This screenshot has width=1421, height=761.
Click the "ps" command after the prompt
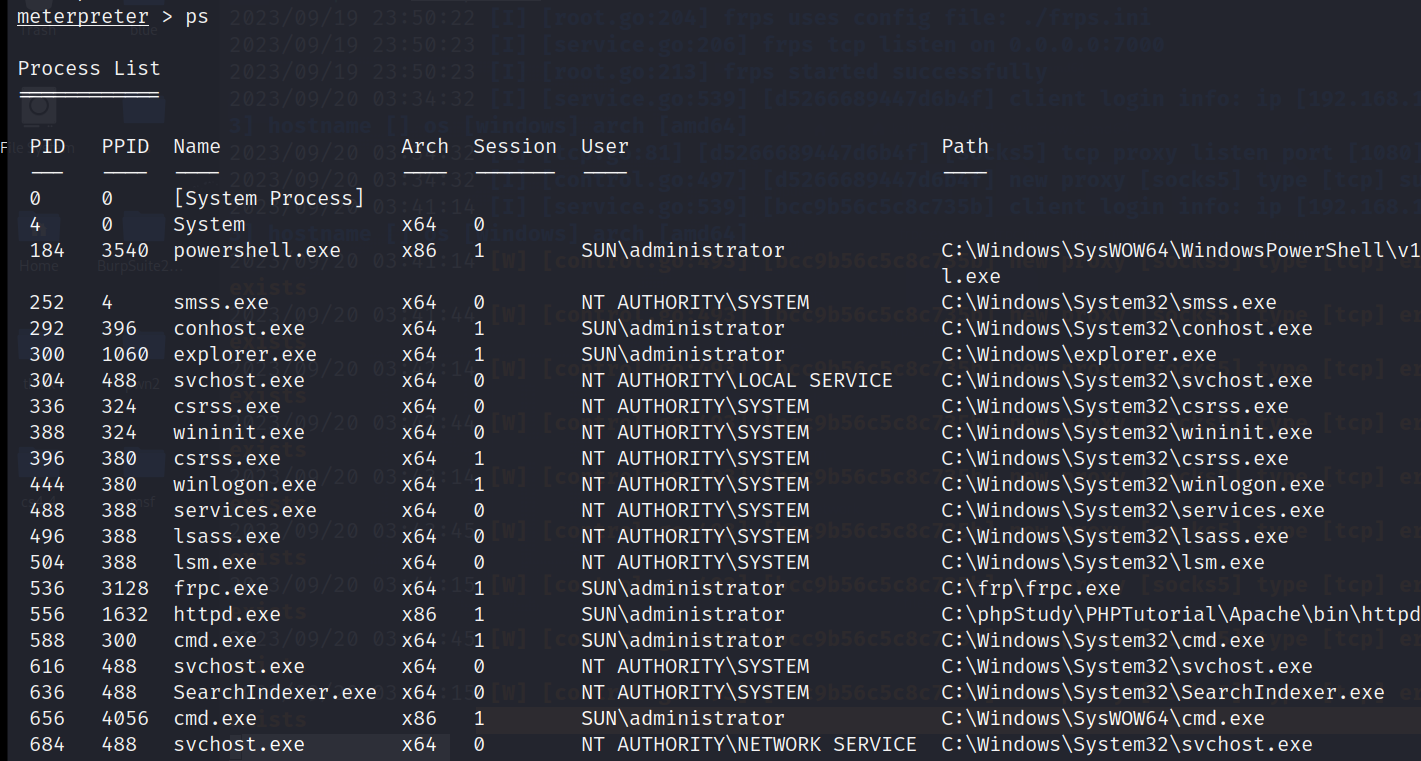tap(197, 18)
